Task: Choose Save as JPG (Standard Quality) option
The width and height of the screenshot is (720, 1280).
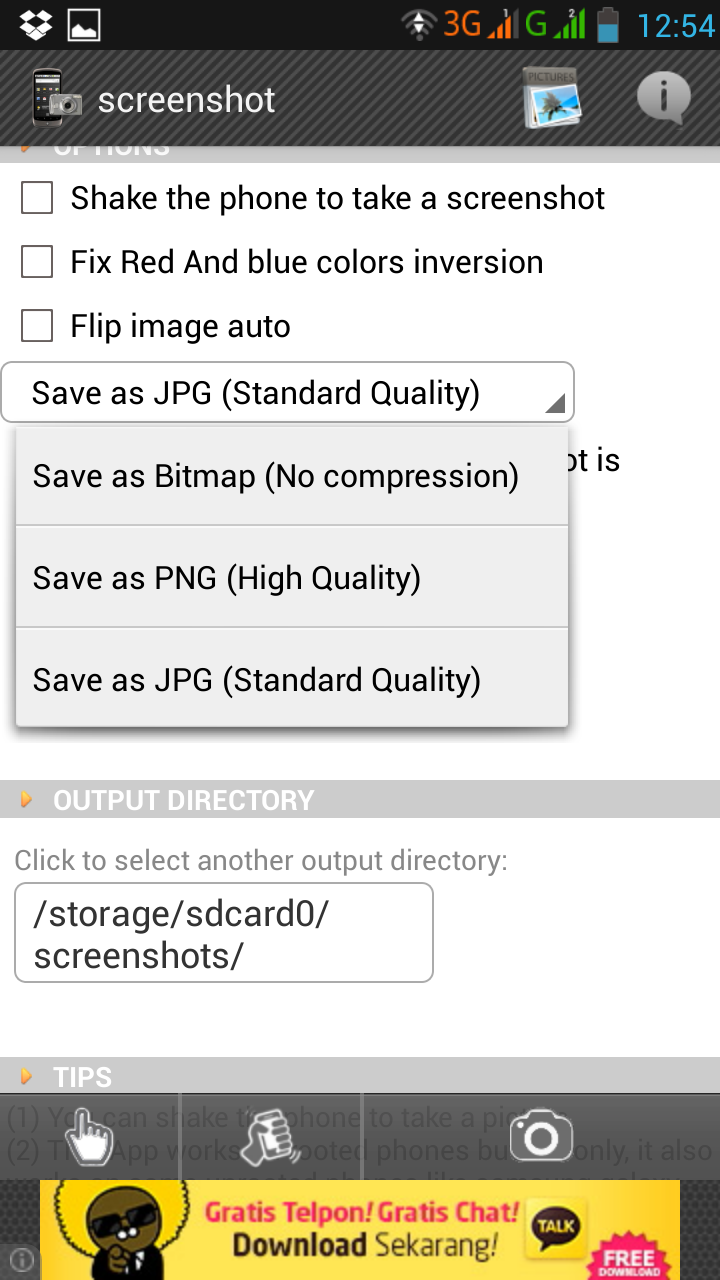Action: (292, 680)
